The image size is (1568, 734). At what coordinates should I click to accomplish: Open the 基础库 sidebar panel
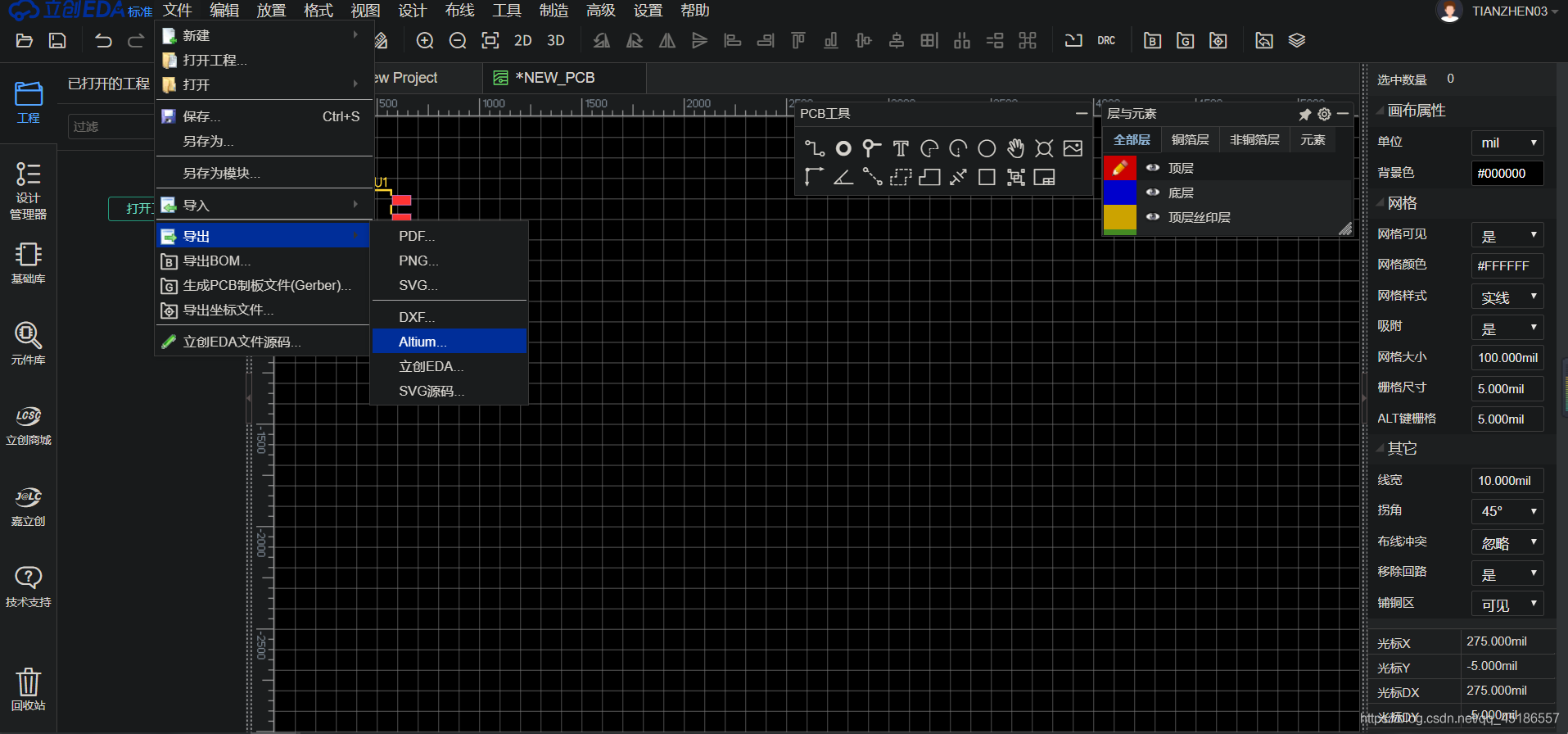click(28, 263)
